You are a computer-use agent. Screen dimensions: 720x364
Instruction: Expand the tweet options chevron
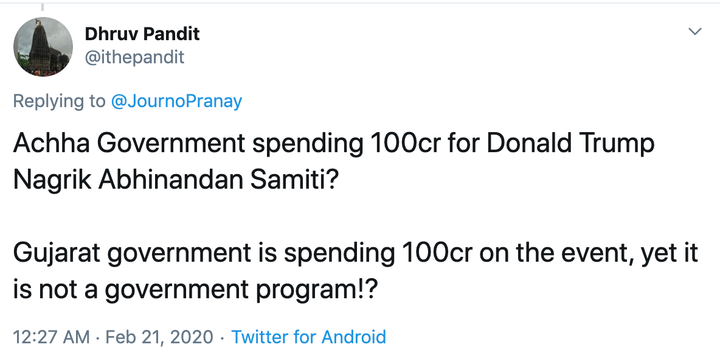click(695, 32)
